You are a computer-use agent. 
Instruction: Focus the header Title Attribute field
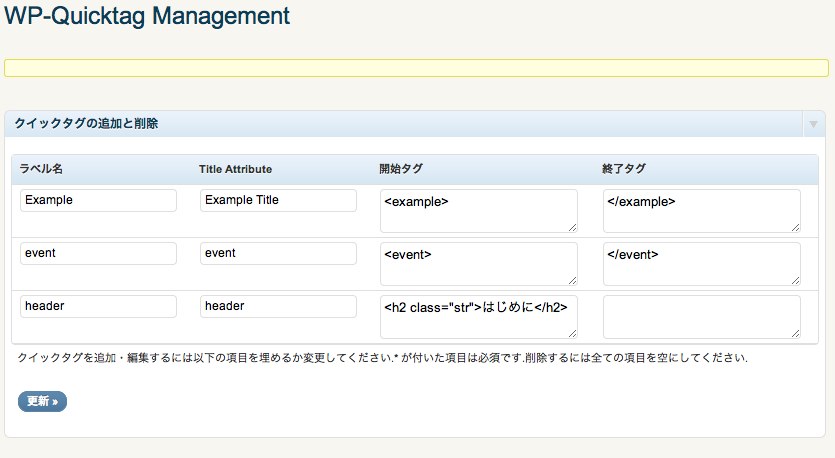click(278, 307)
